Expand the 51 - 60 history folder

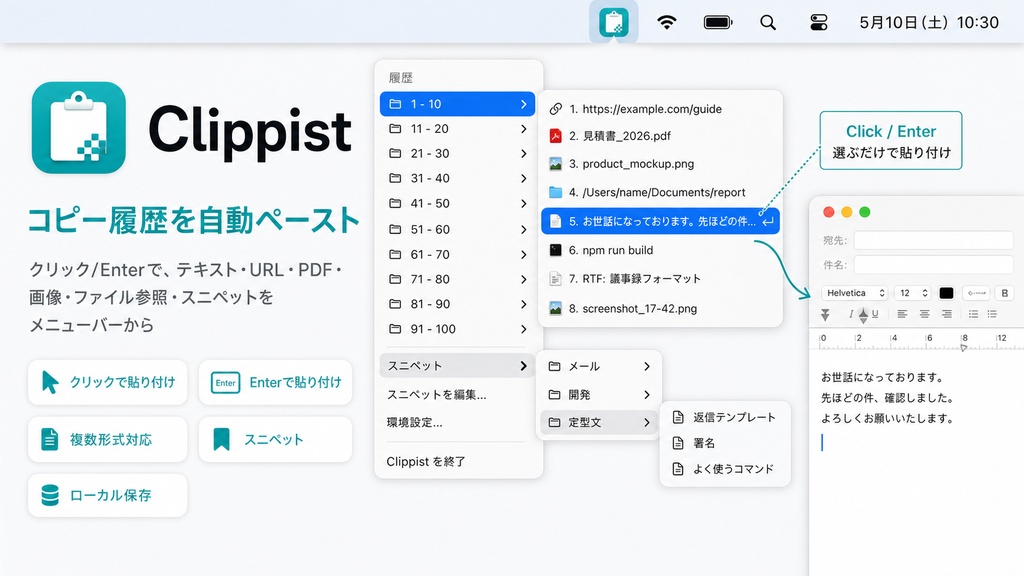(x=457, y=229)
